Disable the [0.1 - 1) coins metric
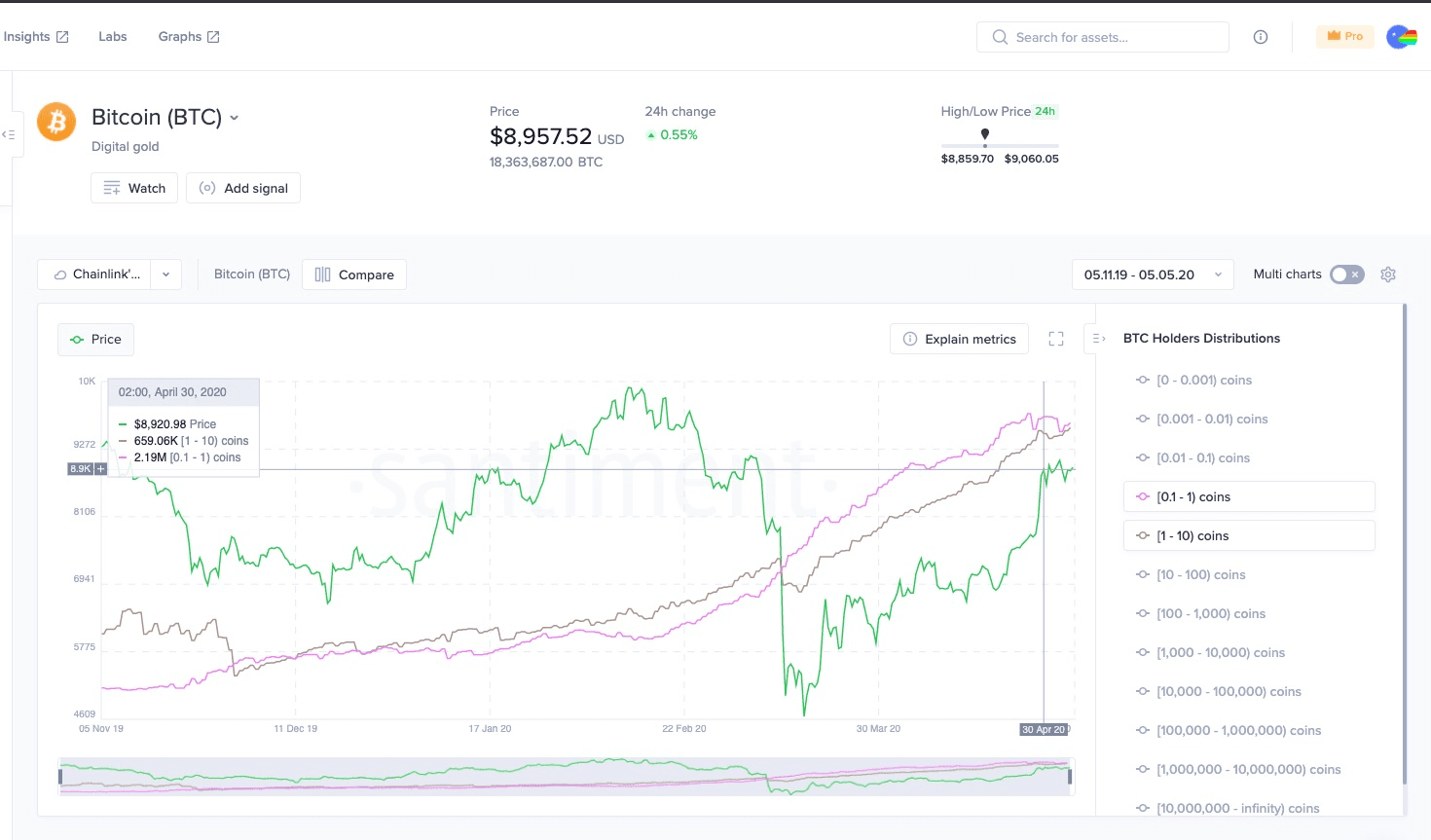Screen dimensions: 1431x840 [x=1249, y=496]
